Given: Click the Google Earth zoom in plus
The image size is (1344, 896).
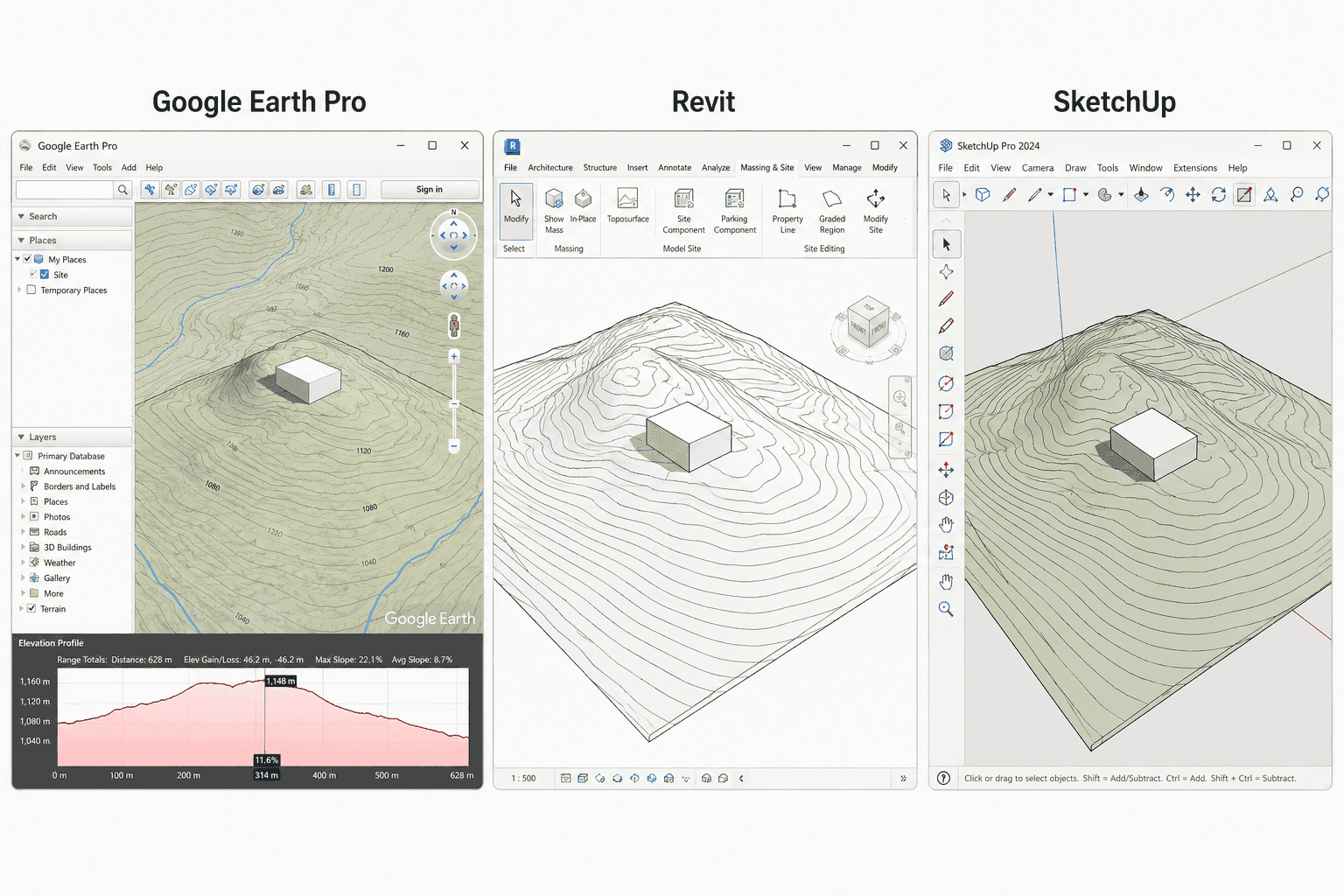Looking at the screenshot, I should 453,356.
